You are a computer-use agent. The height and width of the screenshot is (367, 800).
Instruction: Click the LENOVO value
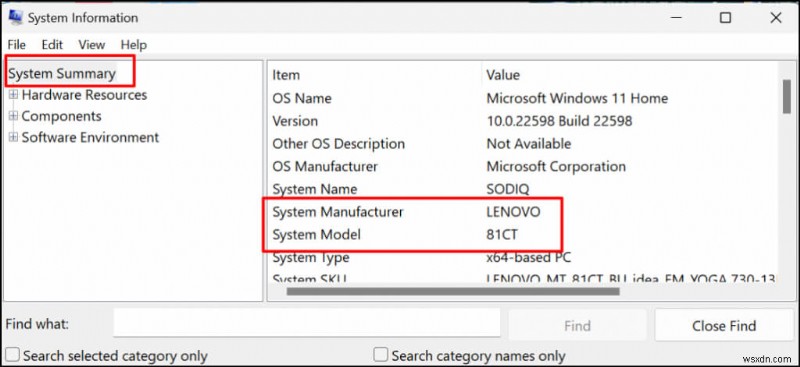click(x=513, y=212)
